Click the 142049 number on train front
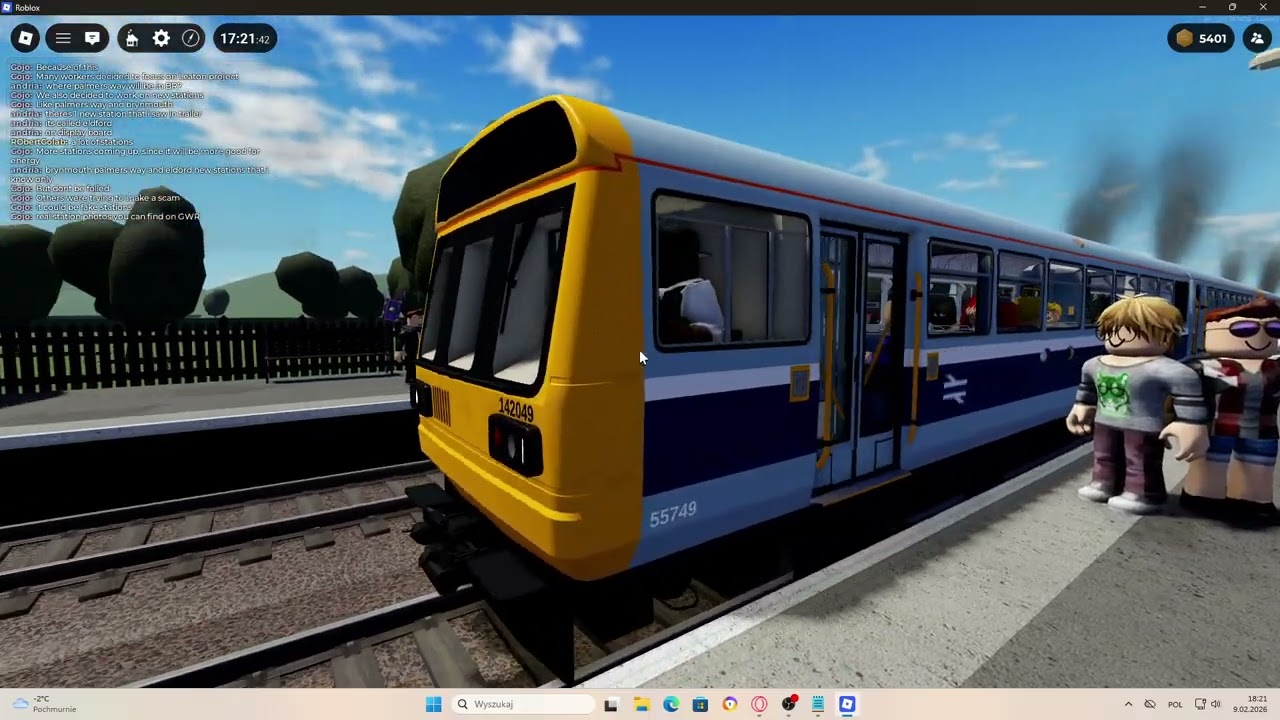This screenshot has height=720, width=1280. [516, 410]
